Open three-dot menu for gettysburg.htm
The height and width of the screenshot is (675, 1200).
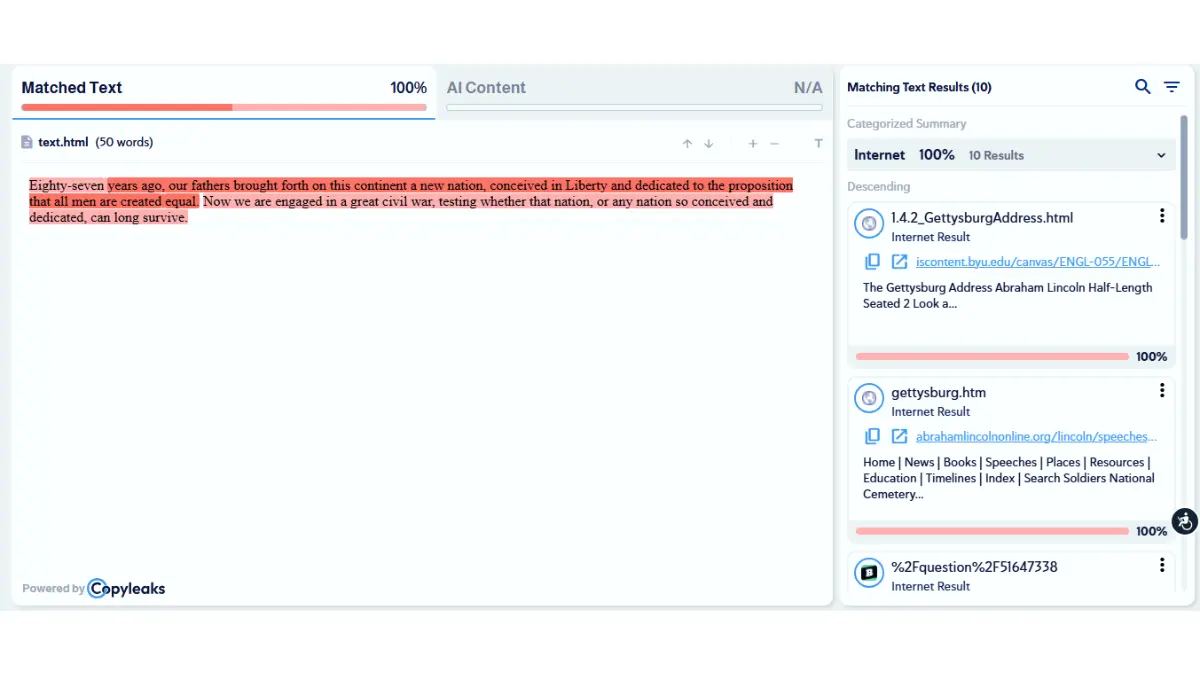(x=1162, y=391)
